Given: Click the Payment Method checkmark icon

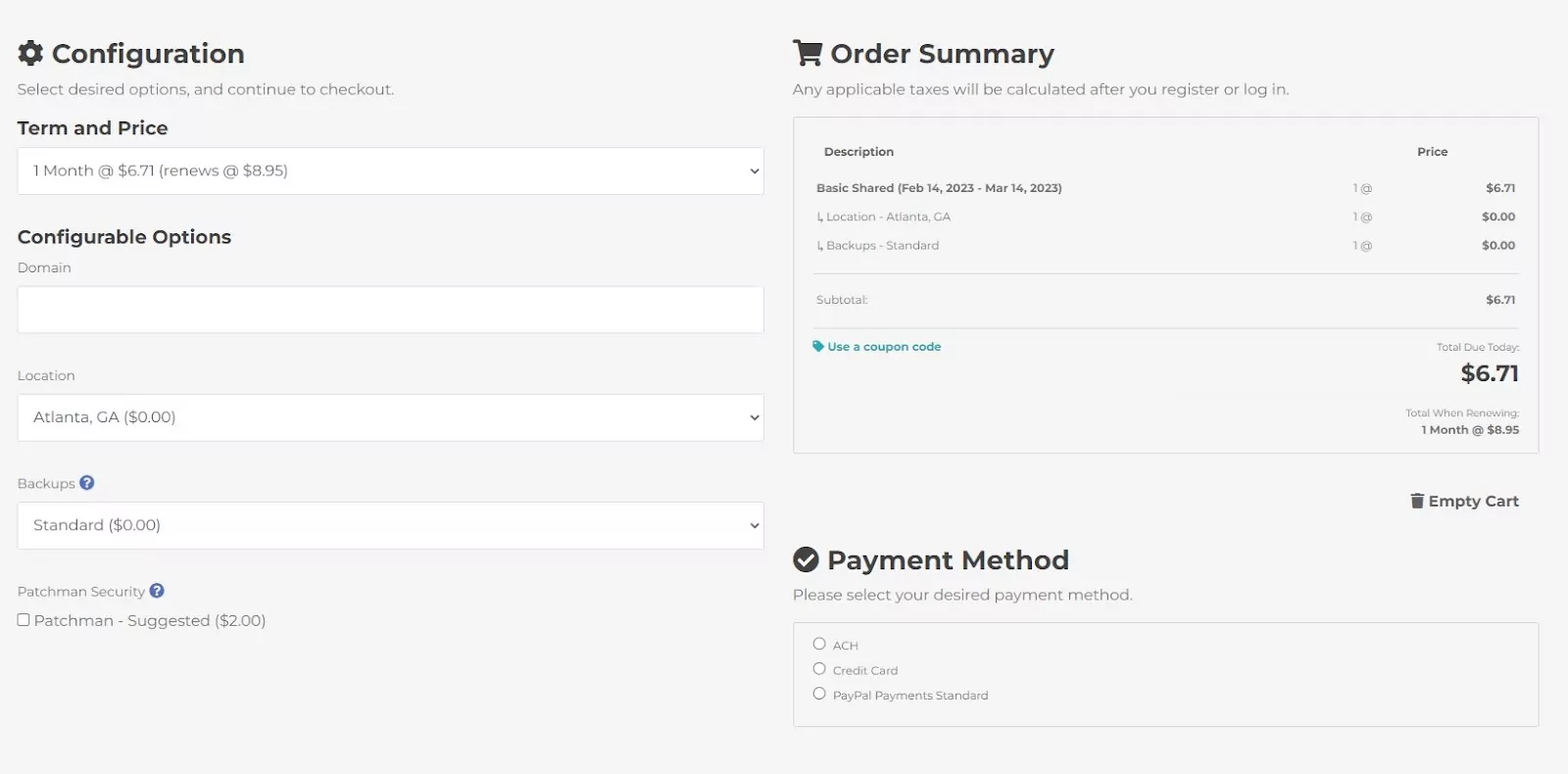Looking at the screenshot, I should coord(806,559).
